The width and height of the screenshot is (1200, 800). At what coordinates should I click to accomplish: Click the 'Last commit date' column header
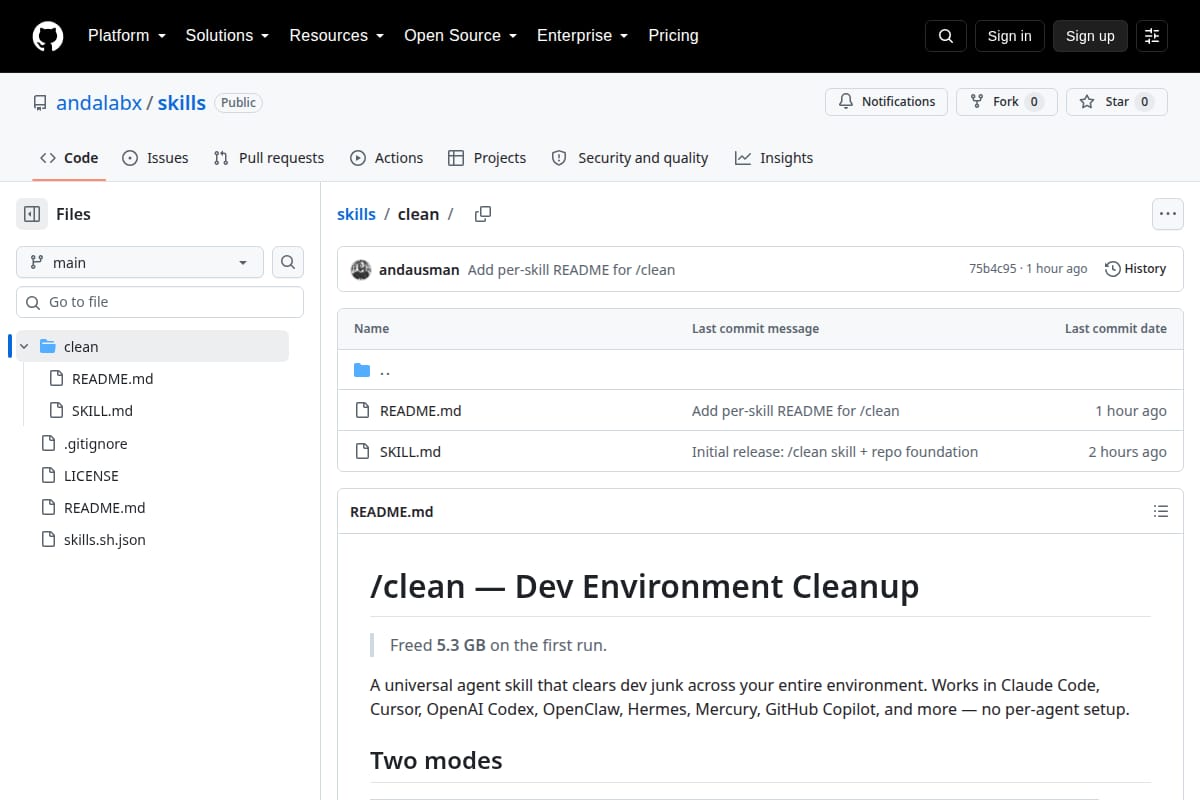(x=1115, y=329)
